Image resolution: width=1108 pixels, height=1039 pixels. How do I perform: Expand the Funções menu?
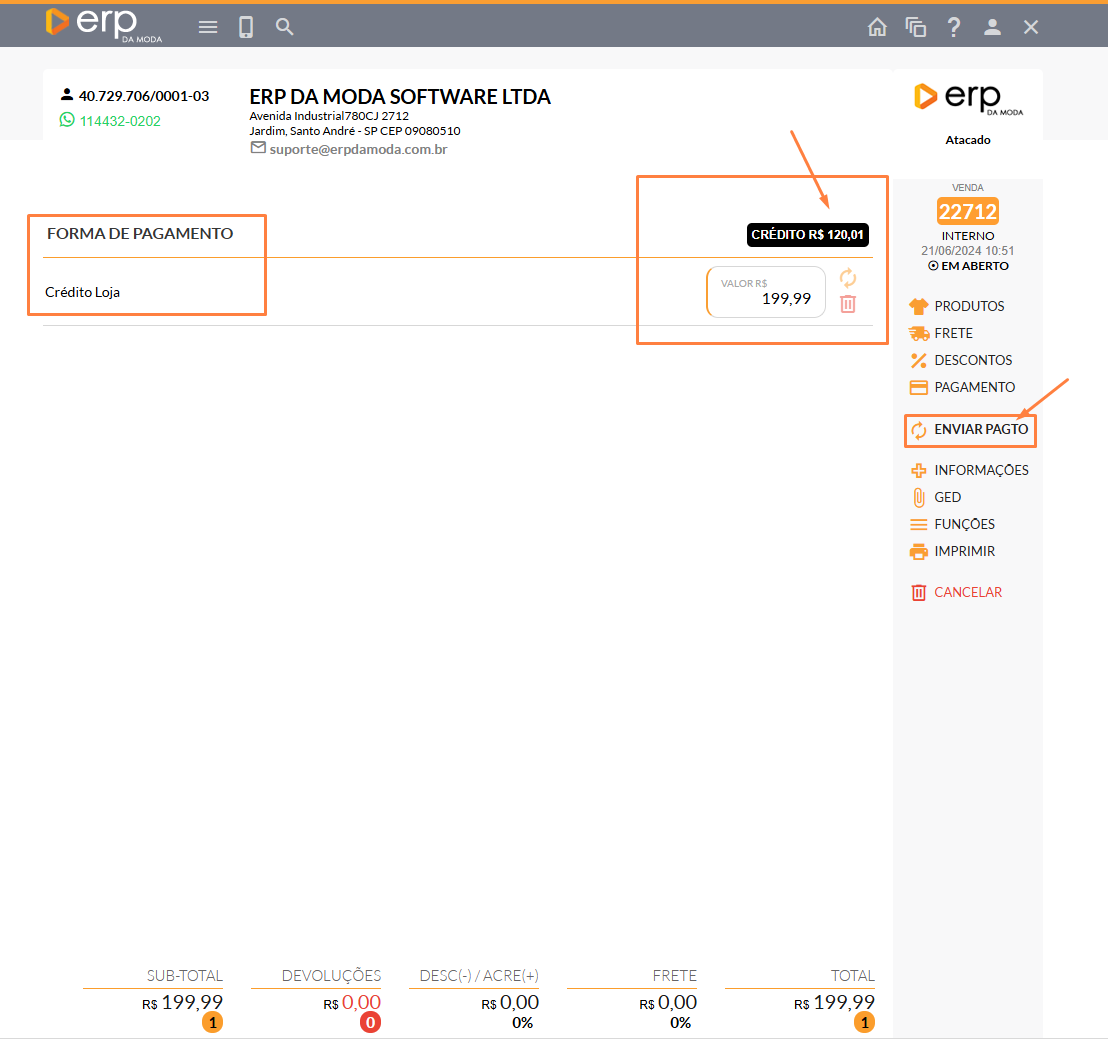click(964, 524)
